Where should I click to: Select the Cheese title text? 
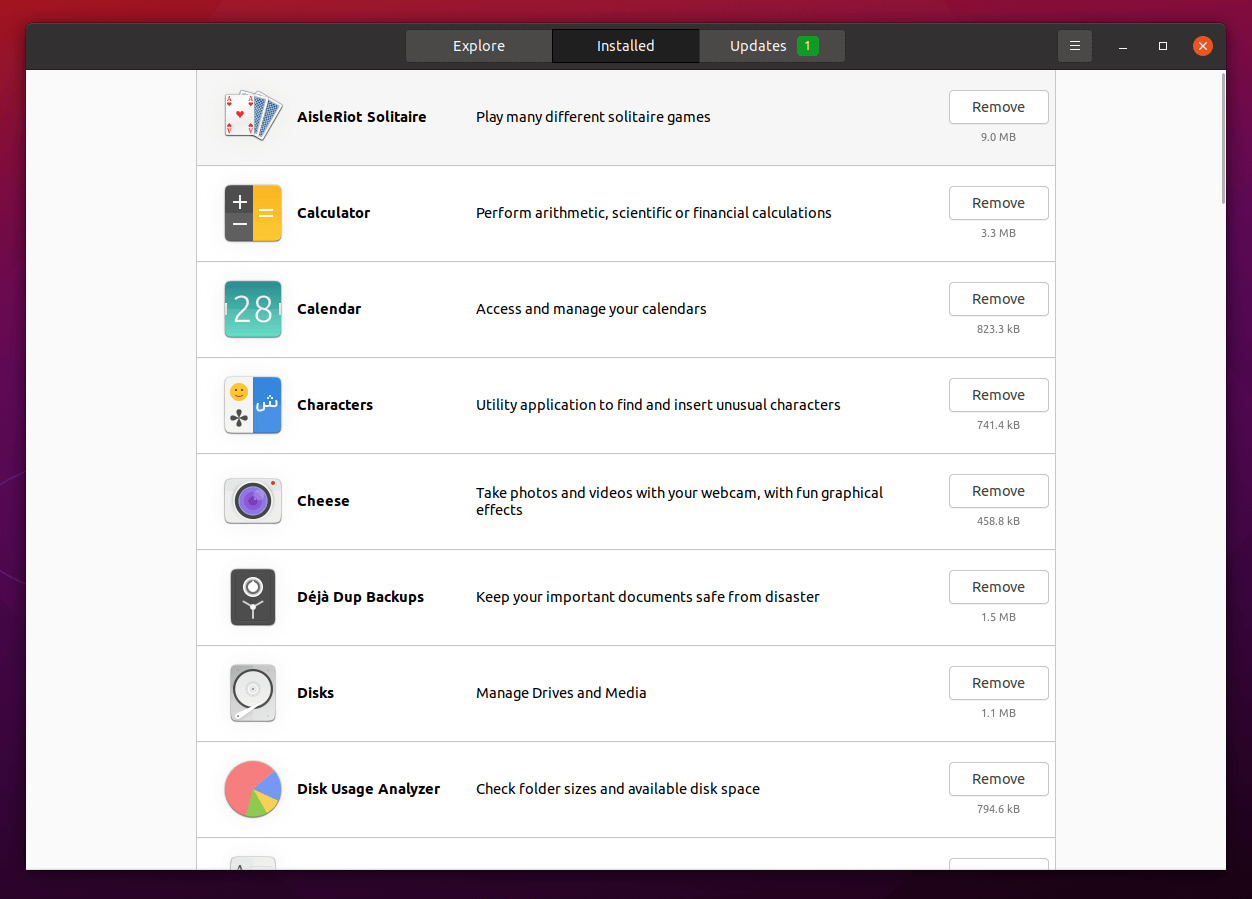[x=323, y=501]
